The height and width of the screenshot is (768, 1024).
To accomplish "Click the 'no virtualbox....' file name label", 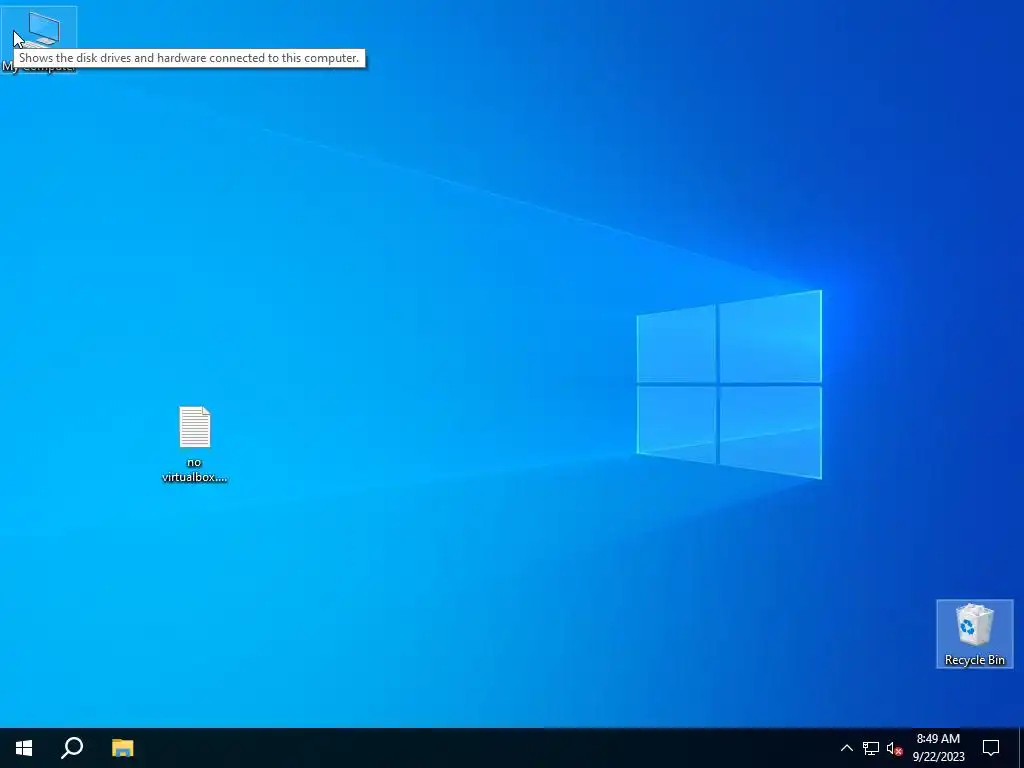I will pos(195,470).
